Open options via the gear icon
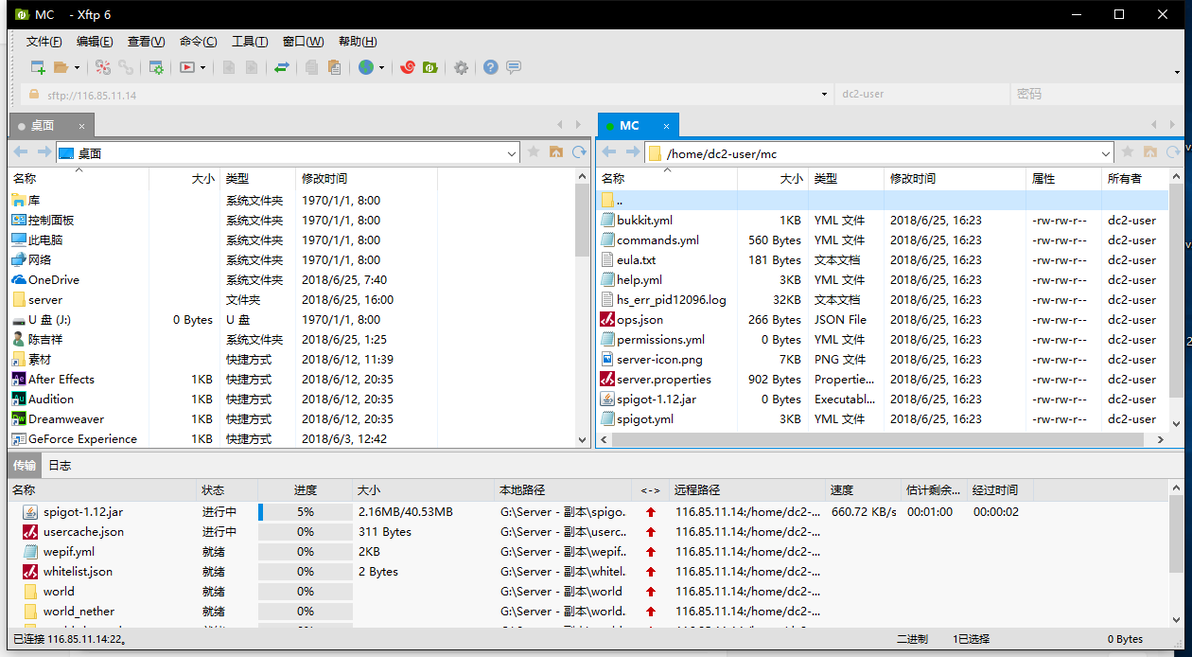The height and width of the screenshot is (657, 1192). click(461, 68)
